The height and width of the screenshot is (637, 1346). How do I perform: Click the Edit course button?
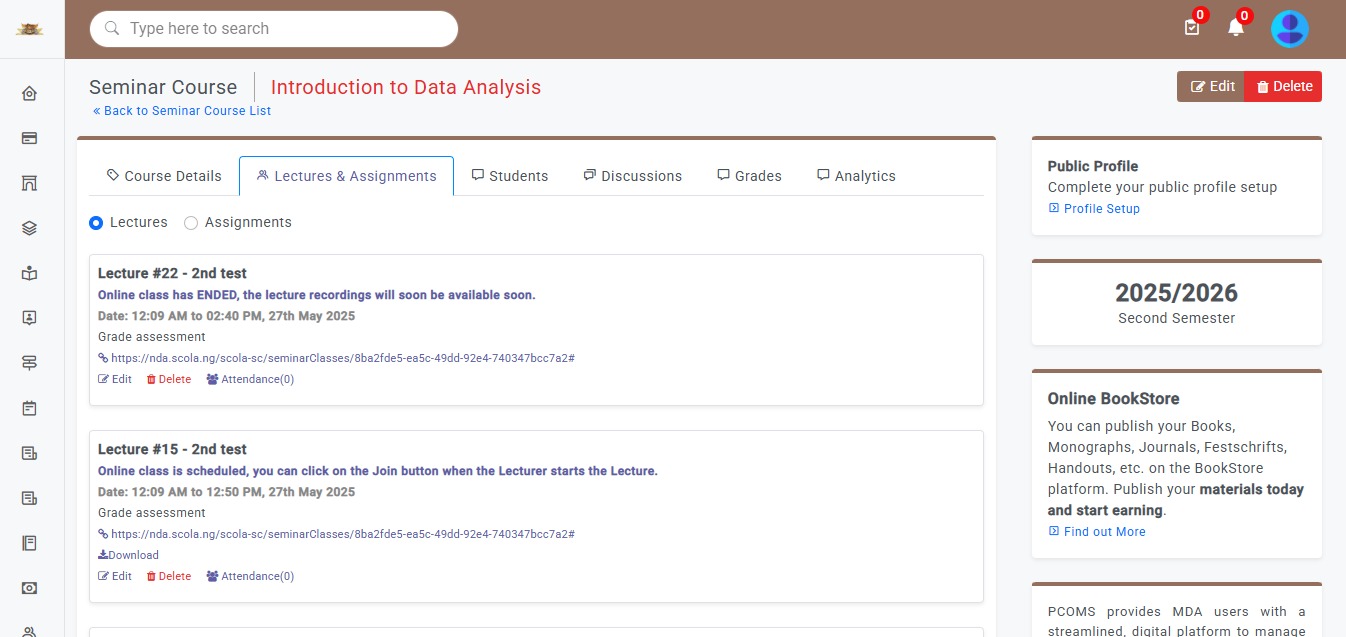1212,87
